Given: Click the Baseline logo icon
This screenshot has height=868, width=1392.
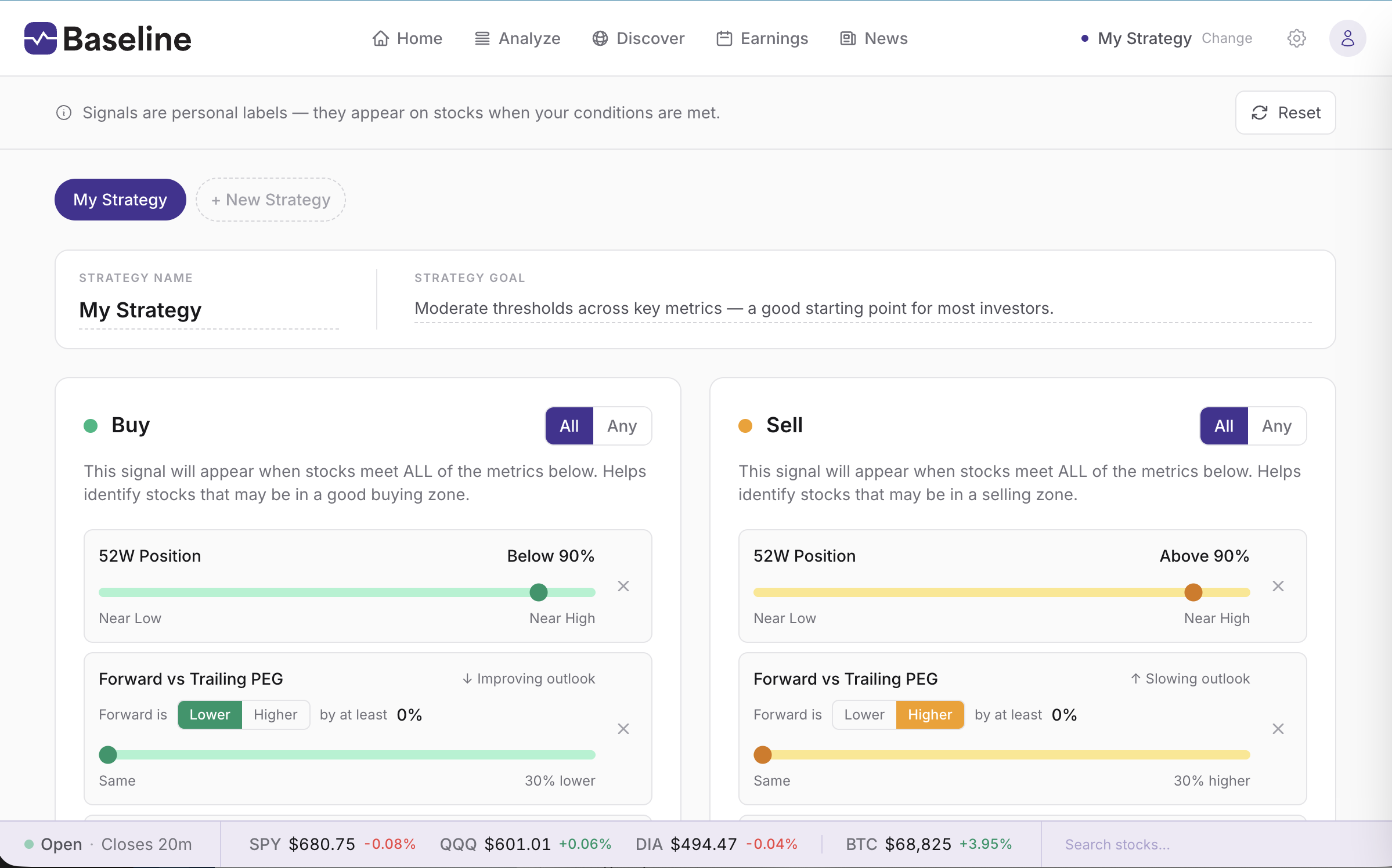Looking at the screenshot, I should click(x=41, y=38).
